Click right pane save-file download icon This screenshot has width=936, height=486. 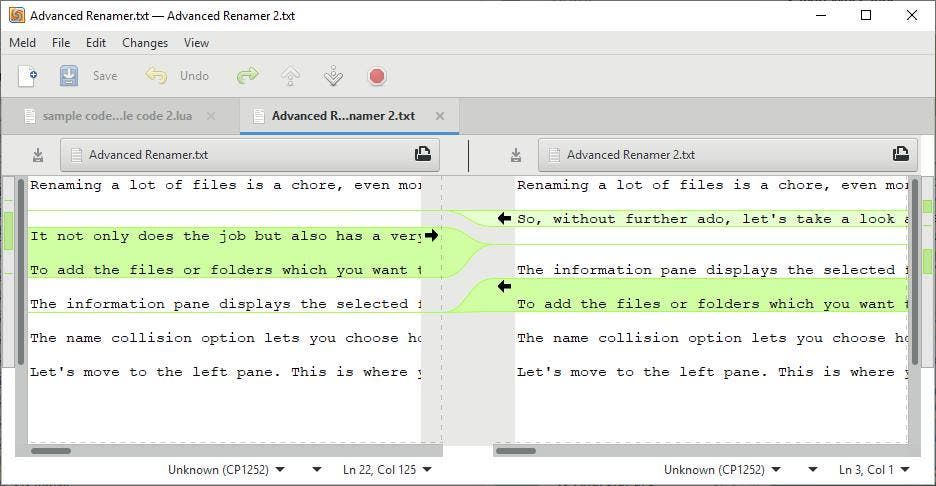pos(516,155)
